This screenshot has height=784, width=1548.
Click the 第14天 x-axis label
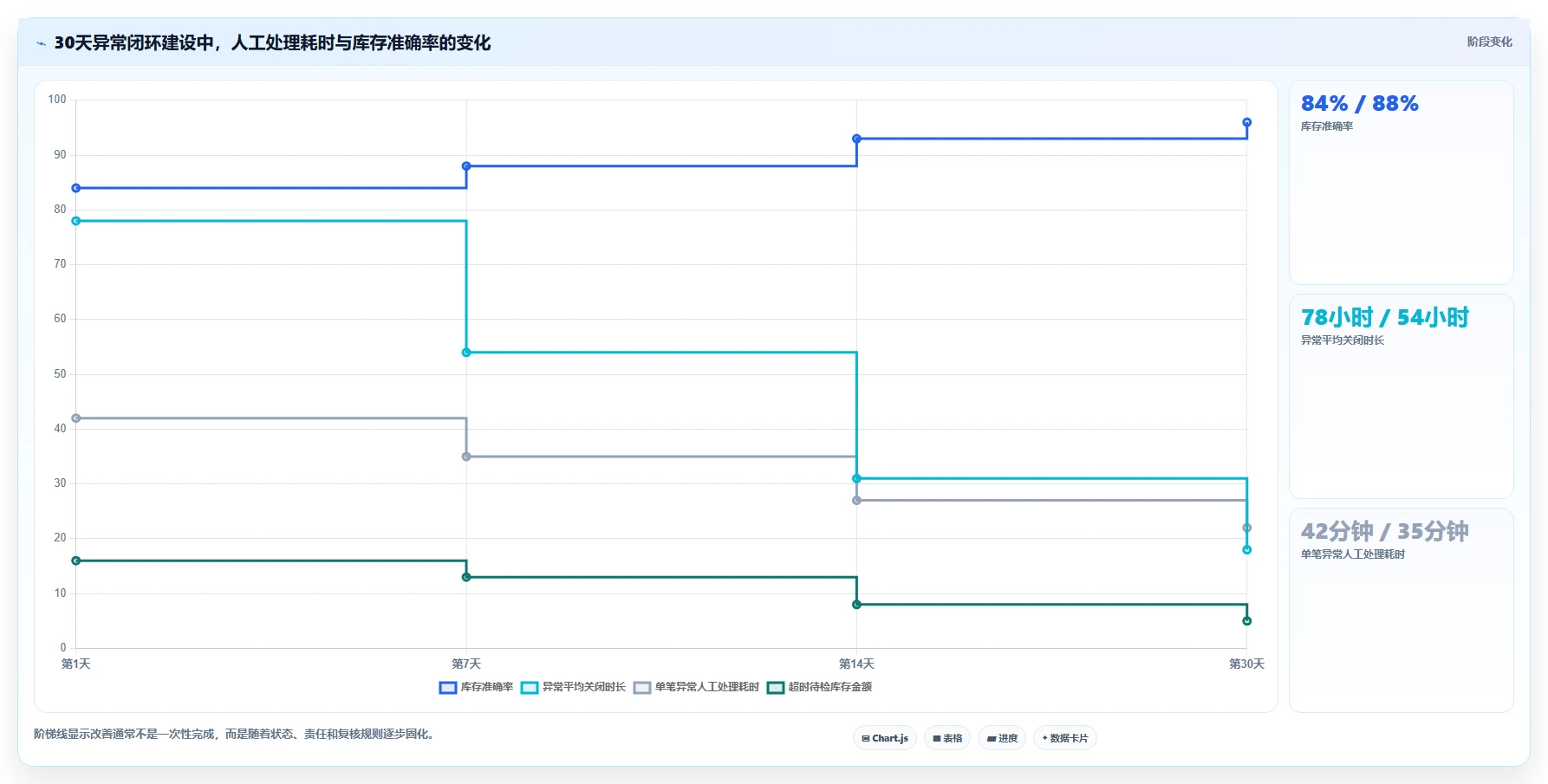(856, 664)
